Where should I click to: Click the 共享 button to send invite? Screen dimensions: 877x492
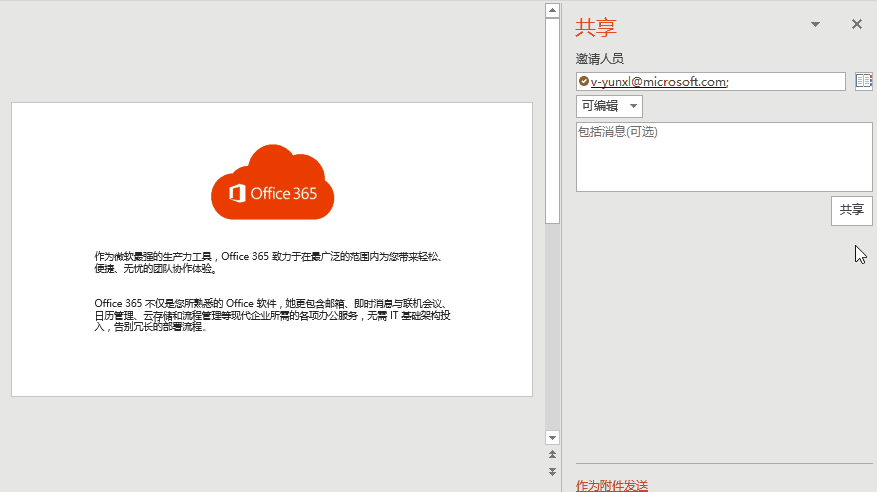point(851,210)
